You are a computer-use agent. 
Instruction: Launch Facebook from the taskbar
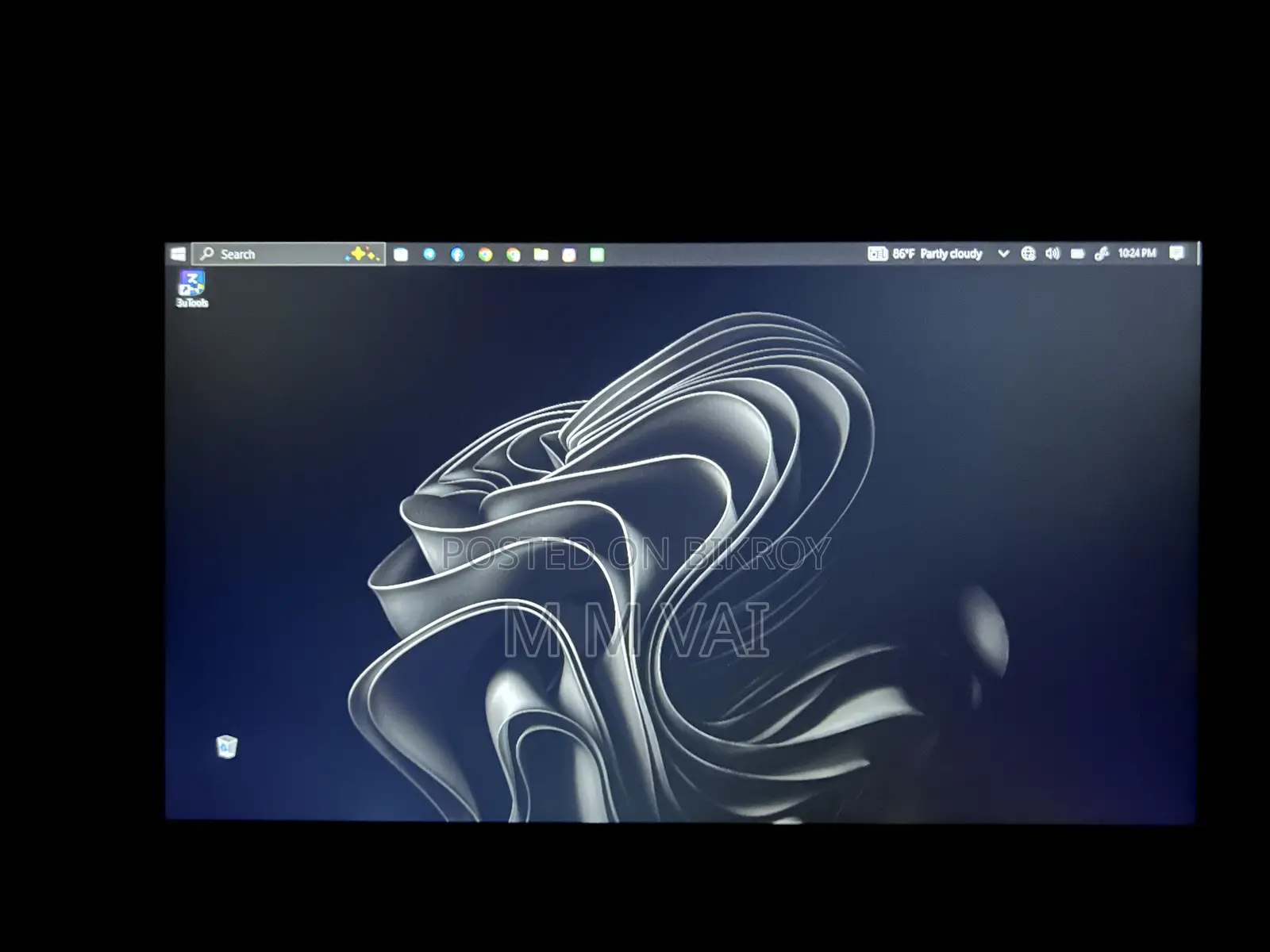coord(457,255)
